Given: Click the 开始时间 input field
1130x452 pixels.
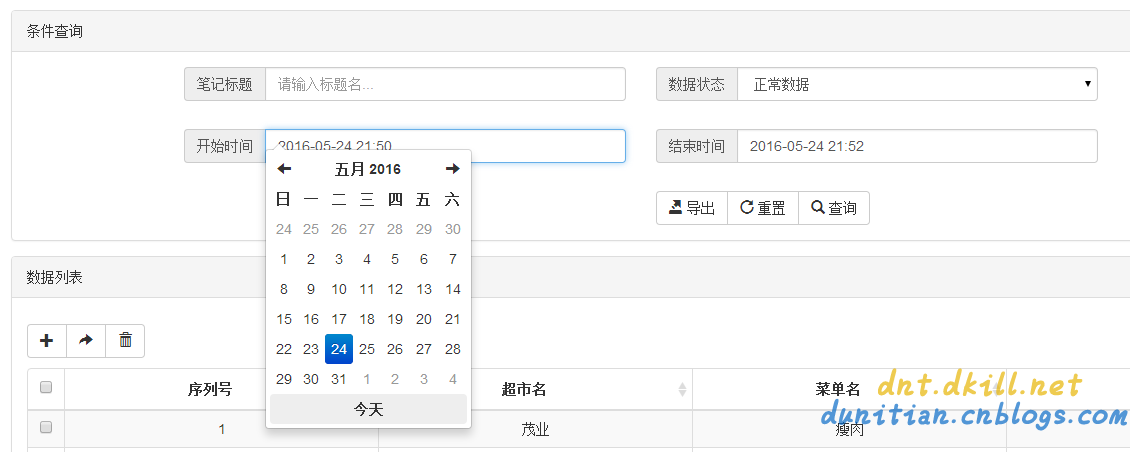Looking at the screenshot, I should (x=445, y=146).
